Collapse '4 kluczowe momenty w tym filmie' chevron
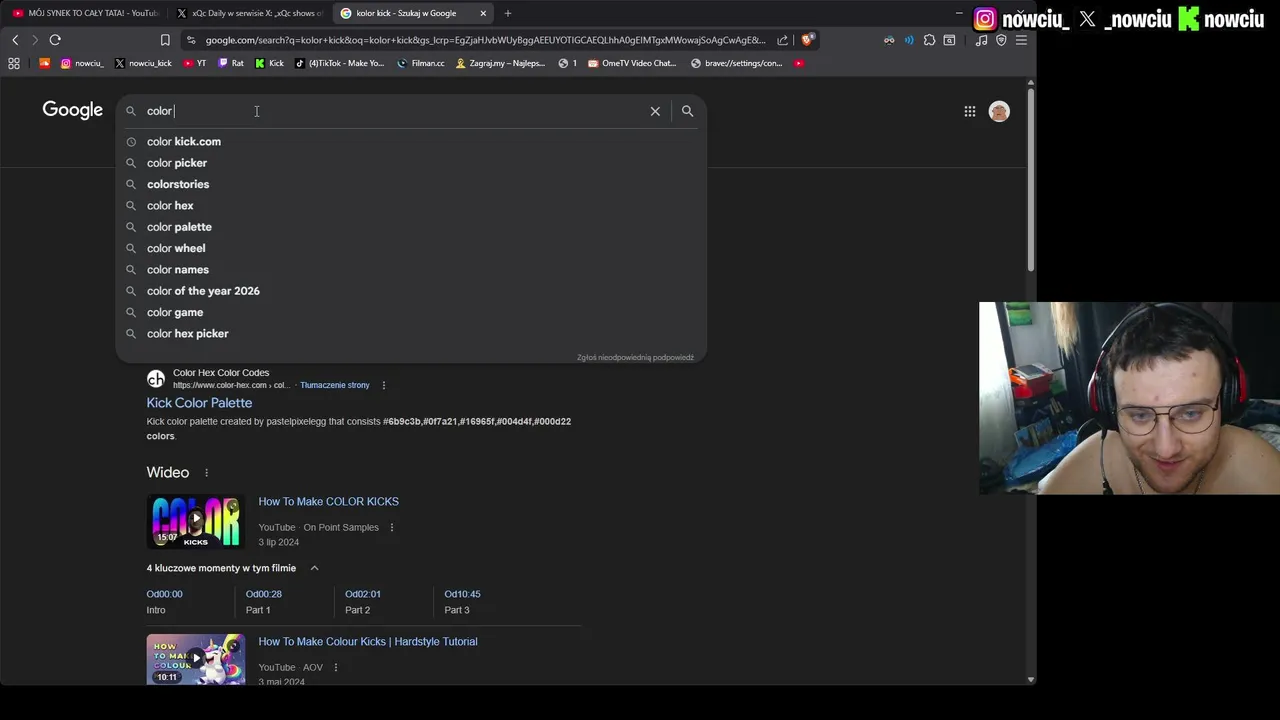 click(x=314, y=568)
